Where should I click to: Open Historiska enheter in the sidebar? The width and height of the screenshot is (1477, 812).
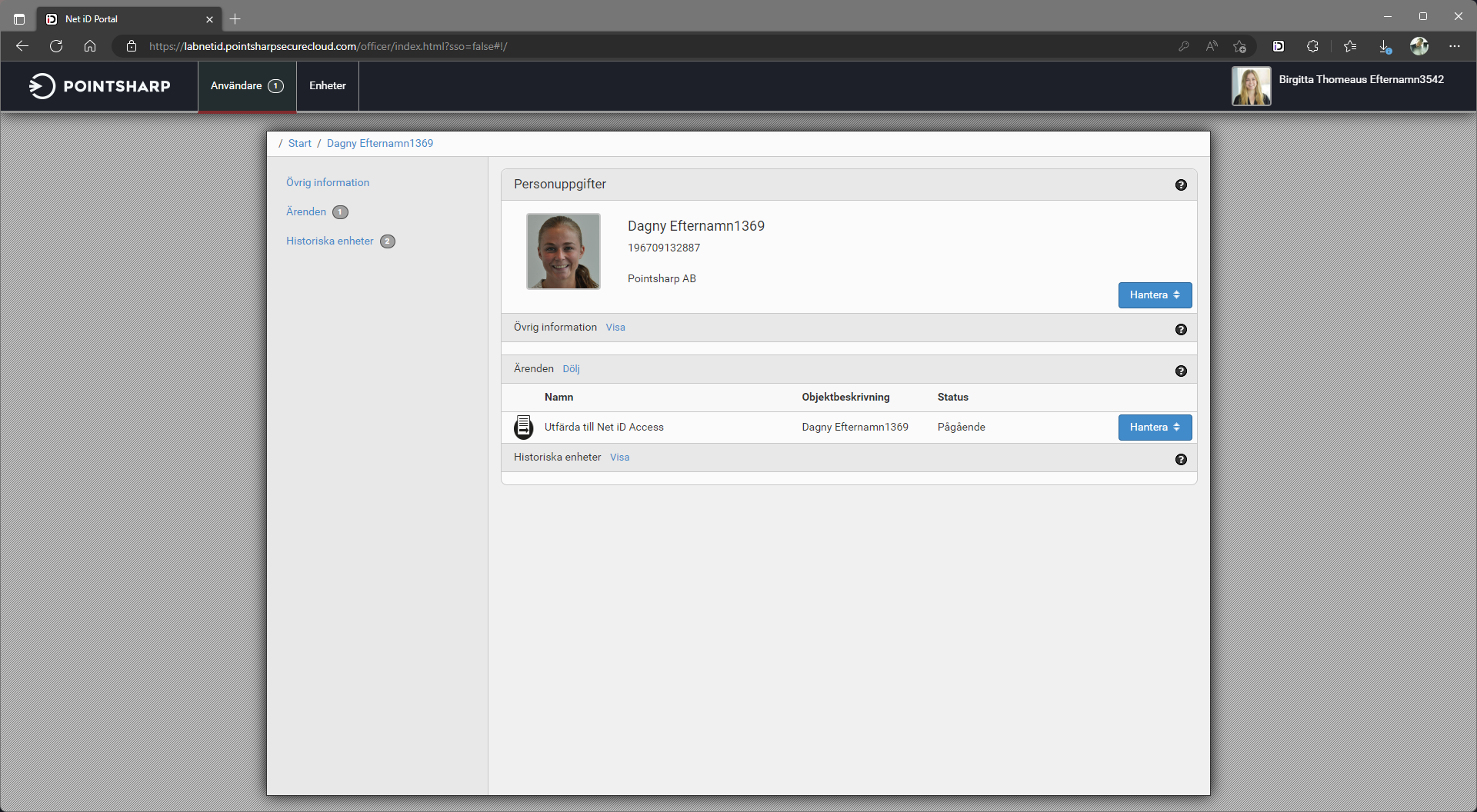click(330, 241)
